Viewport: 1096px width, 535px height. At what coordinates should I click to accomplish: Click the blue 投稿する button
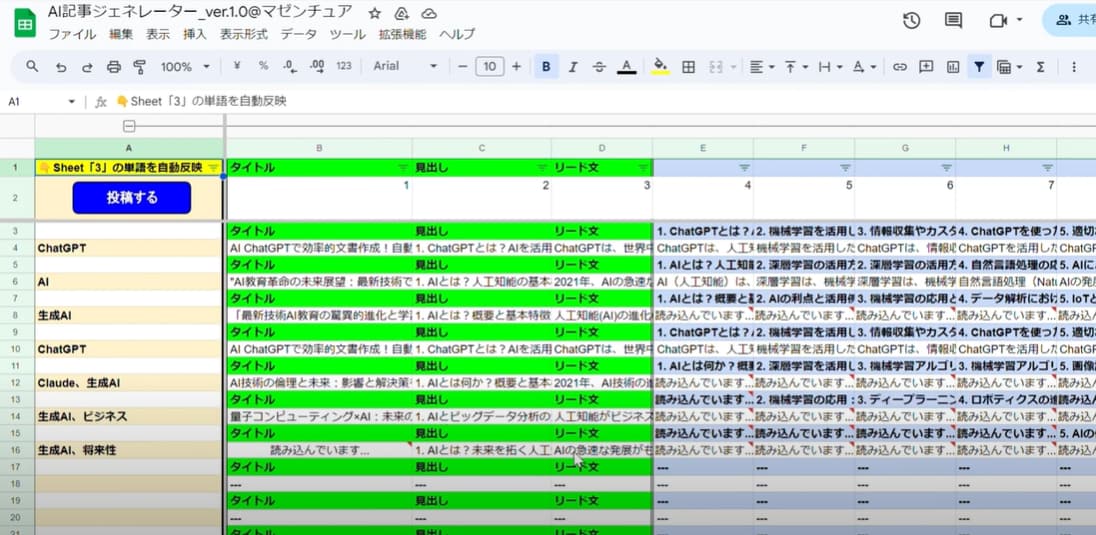click(x=131, y=198)
